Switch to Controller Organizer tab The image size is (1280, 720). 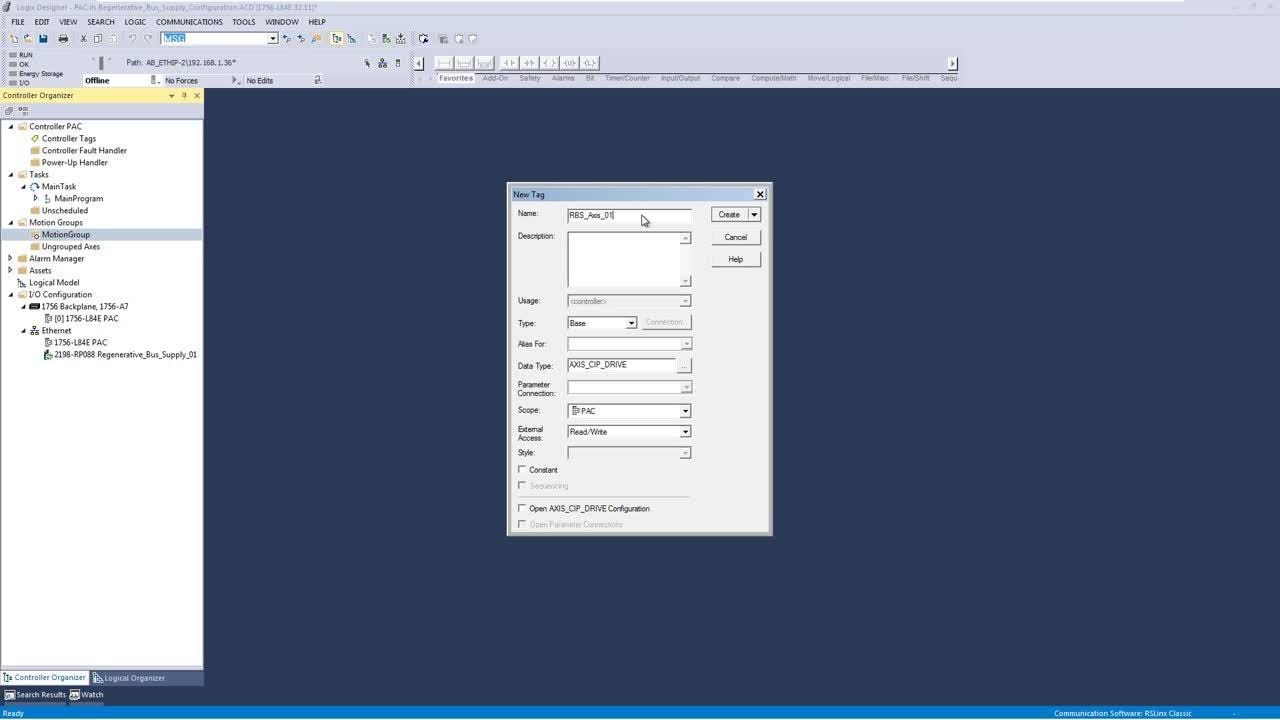coord(45,678)
